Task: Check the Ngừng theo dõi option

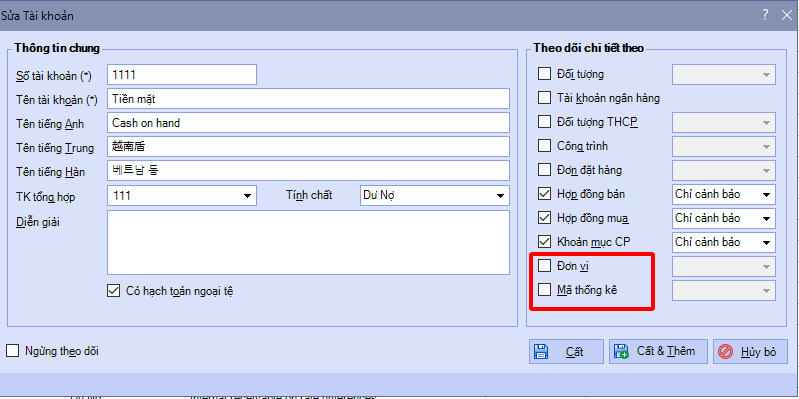Action: click(x=12, y=351)
